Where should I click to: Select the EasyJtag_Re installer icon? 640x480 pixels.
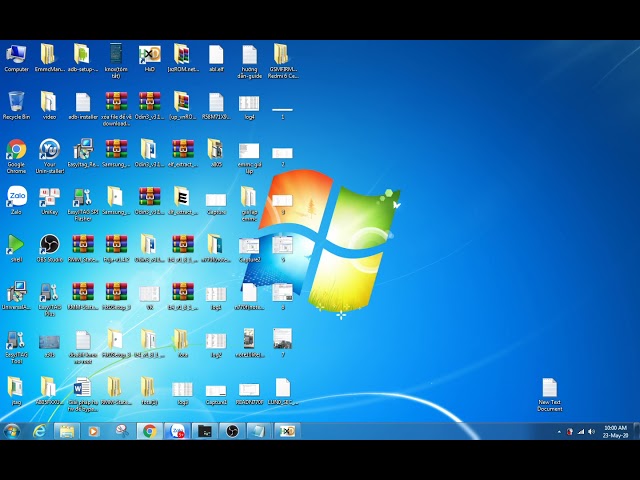click(83, 154)
